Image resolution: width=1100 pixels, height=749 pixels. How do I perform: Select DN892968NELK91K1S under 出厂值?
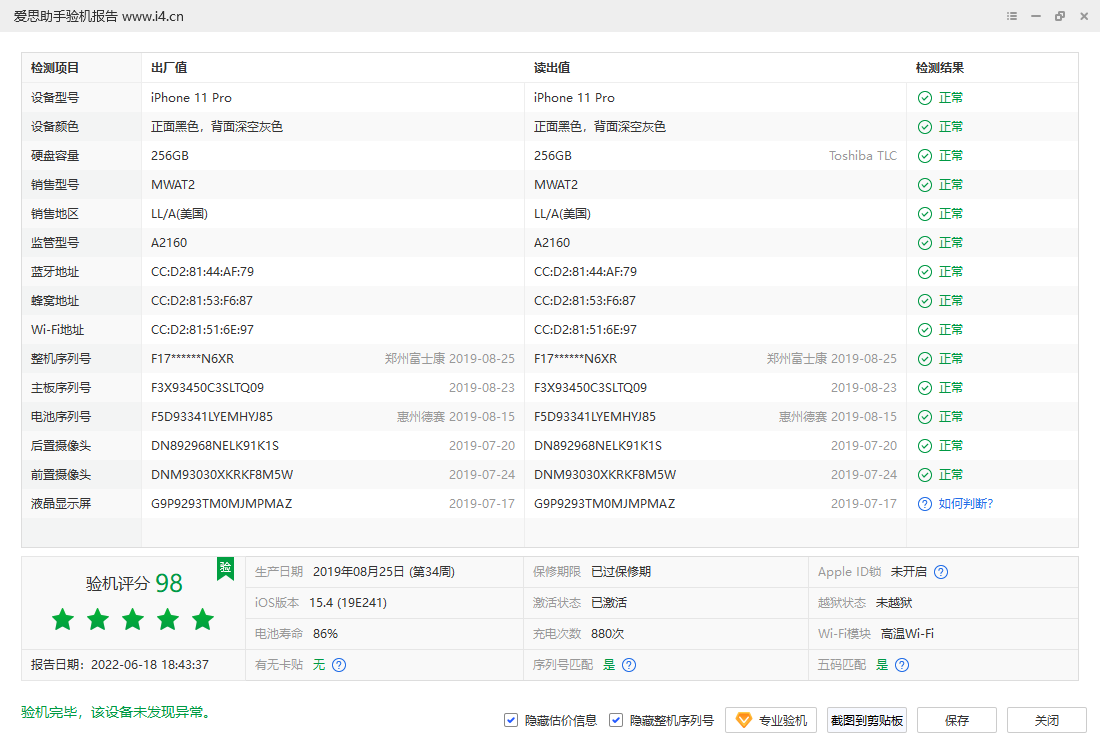[215, 446]
